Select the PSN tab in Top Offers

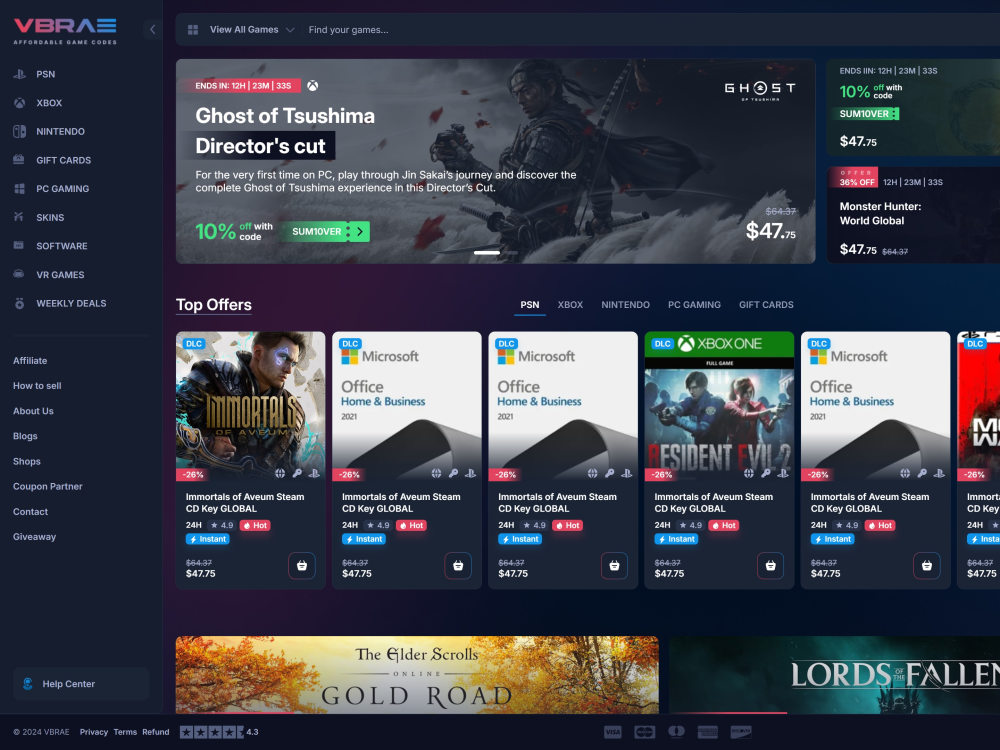click(529, 305)
